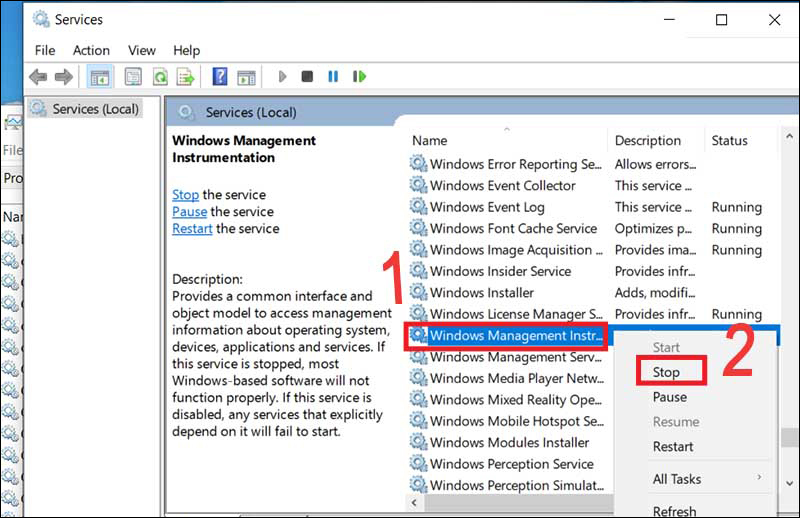Screen dimensions: 800x518
Task: Open the Properties toolbar icon
Action: pyautogui.click(x=133, y=77)
